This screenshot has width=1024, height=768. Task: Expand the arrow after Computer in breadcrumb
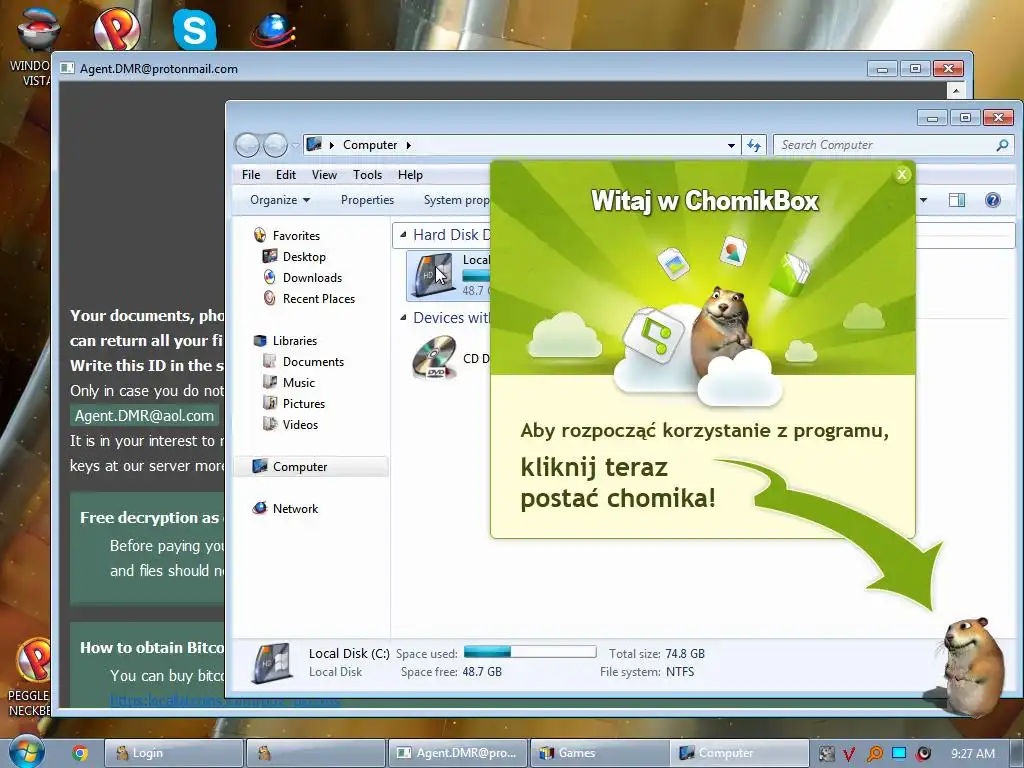[x=409, y=145]
